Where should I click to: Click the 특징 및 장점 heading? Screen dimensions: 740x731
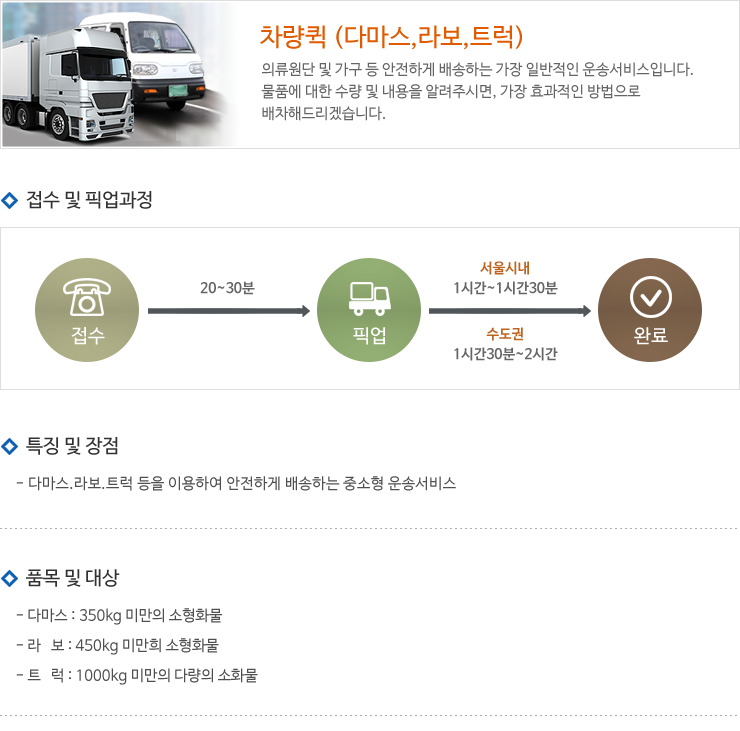72,445
